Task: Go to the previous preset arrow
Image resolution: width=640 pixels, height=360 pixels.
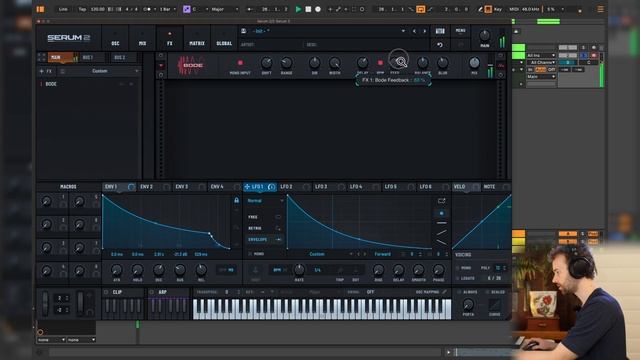Action: 414,31
